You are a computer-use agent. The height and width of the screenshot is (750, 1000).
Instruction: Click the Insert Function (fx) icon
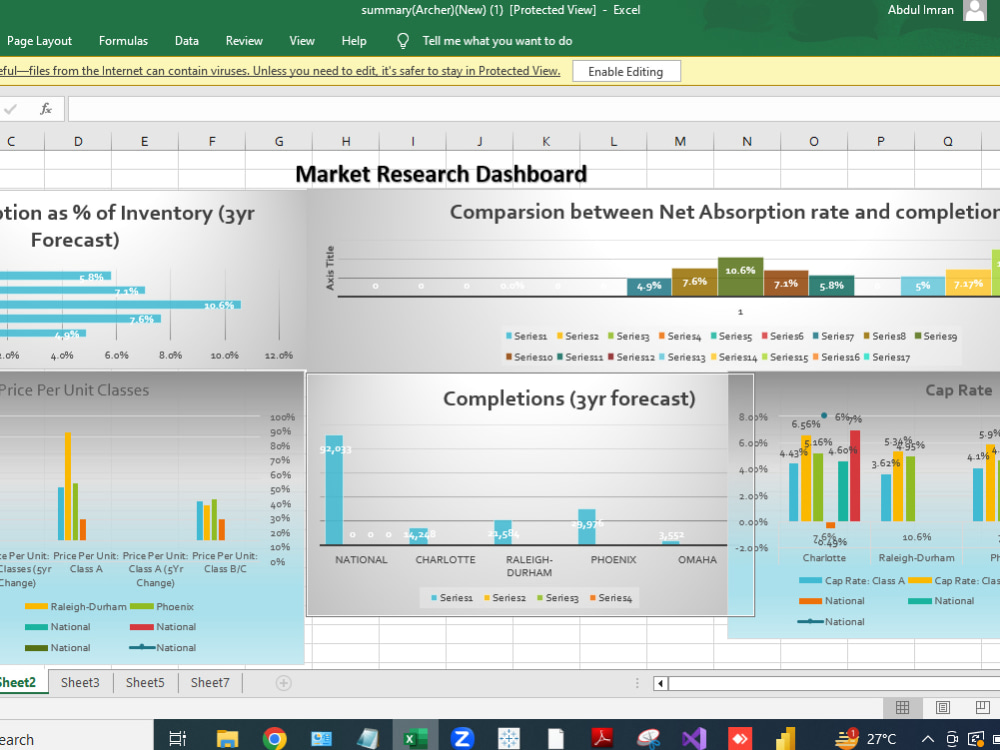(x=44, y=109)
